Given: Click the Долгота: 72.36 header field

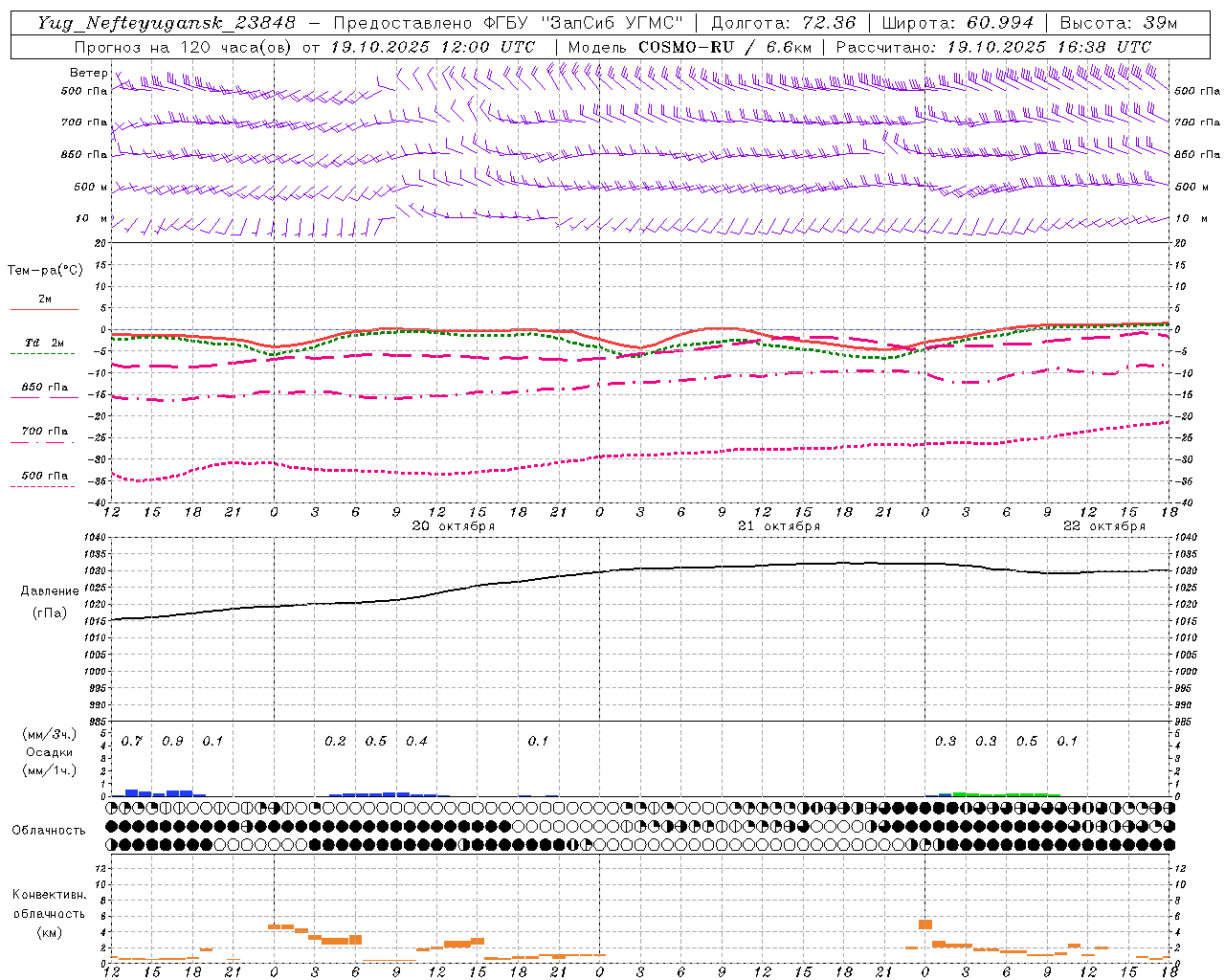Looking at the screenshot, I should pyautogui.click(x=783, y=23).
